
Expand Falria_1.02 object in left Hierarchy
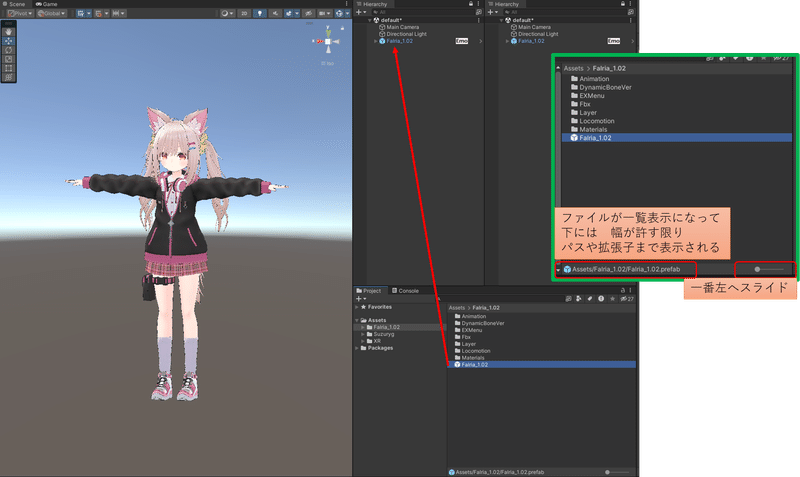pyautogui.click(x=376, y=41)
